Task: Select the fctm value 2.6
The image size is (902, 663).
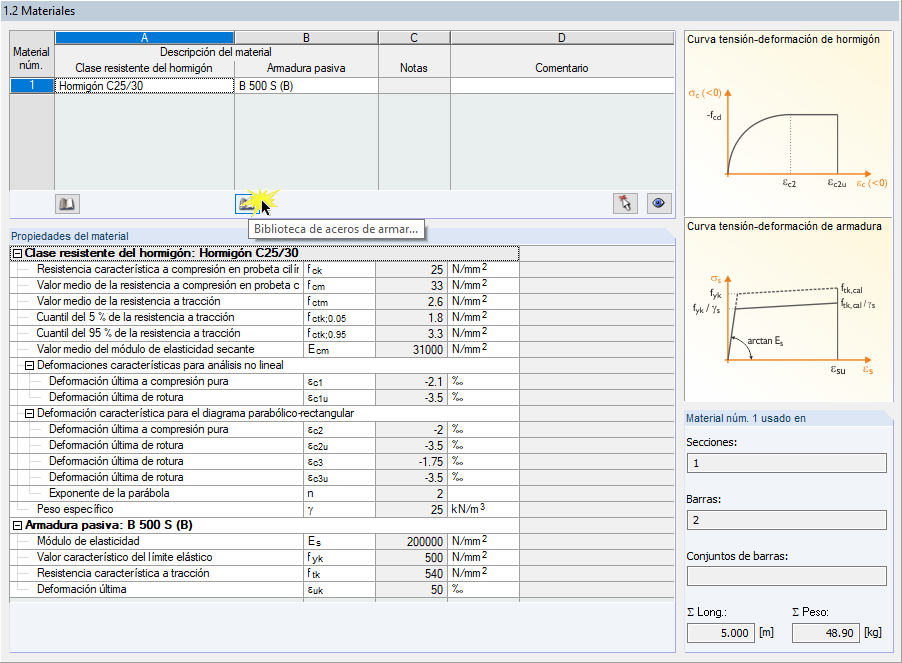Action: point(411,302)
